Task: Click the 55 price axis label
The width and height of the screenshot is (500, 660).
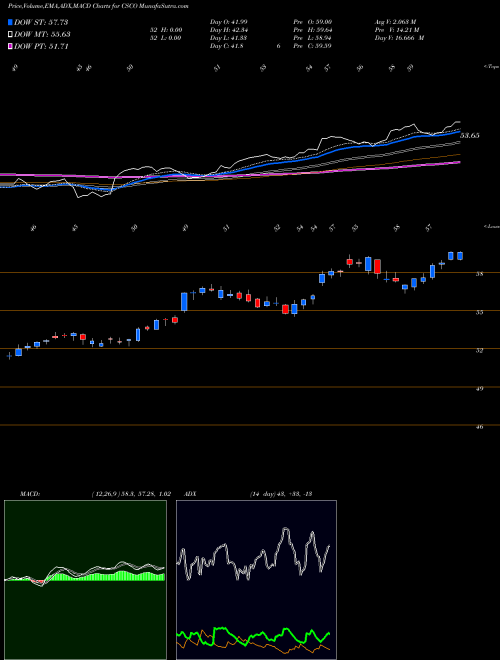Action: coord(479,312)
